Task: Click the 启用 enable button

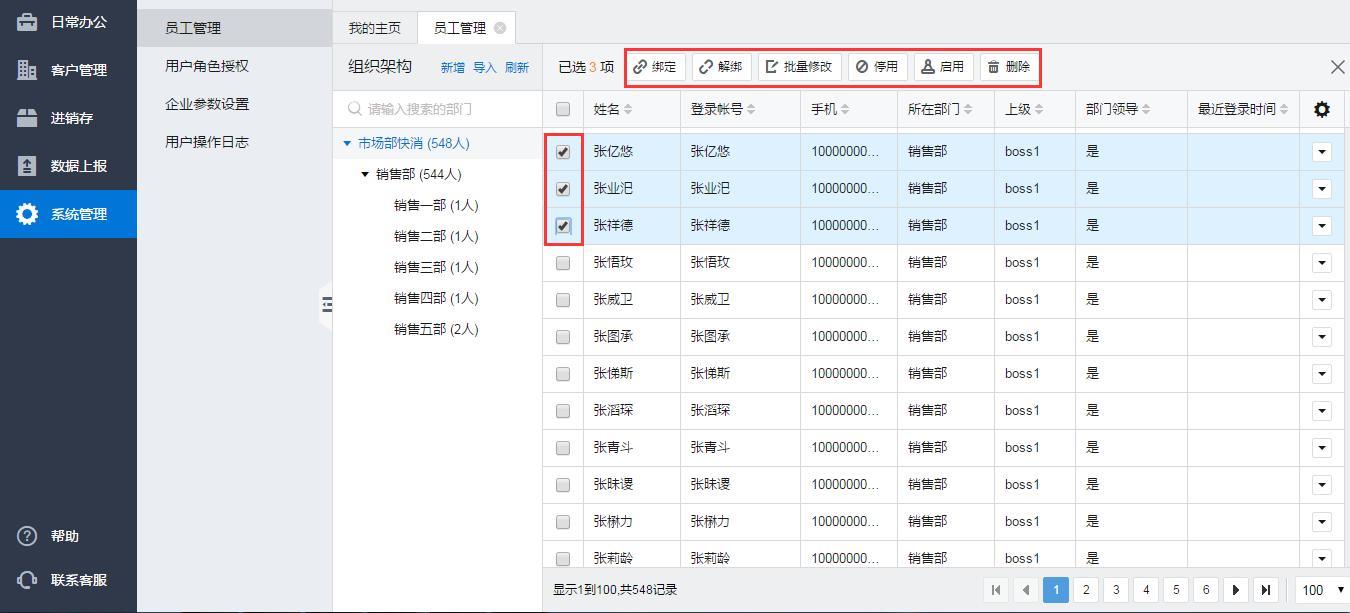Action: (x=942, y=67)
